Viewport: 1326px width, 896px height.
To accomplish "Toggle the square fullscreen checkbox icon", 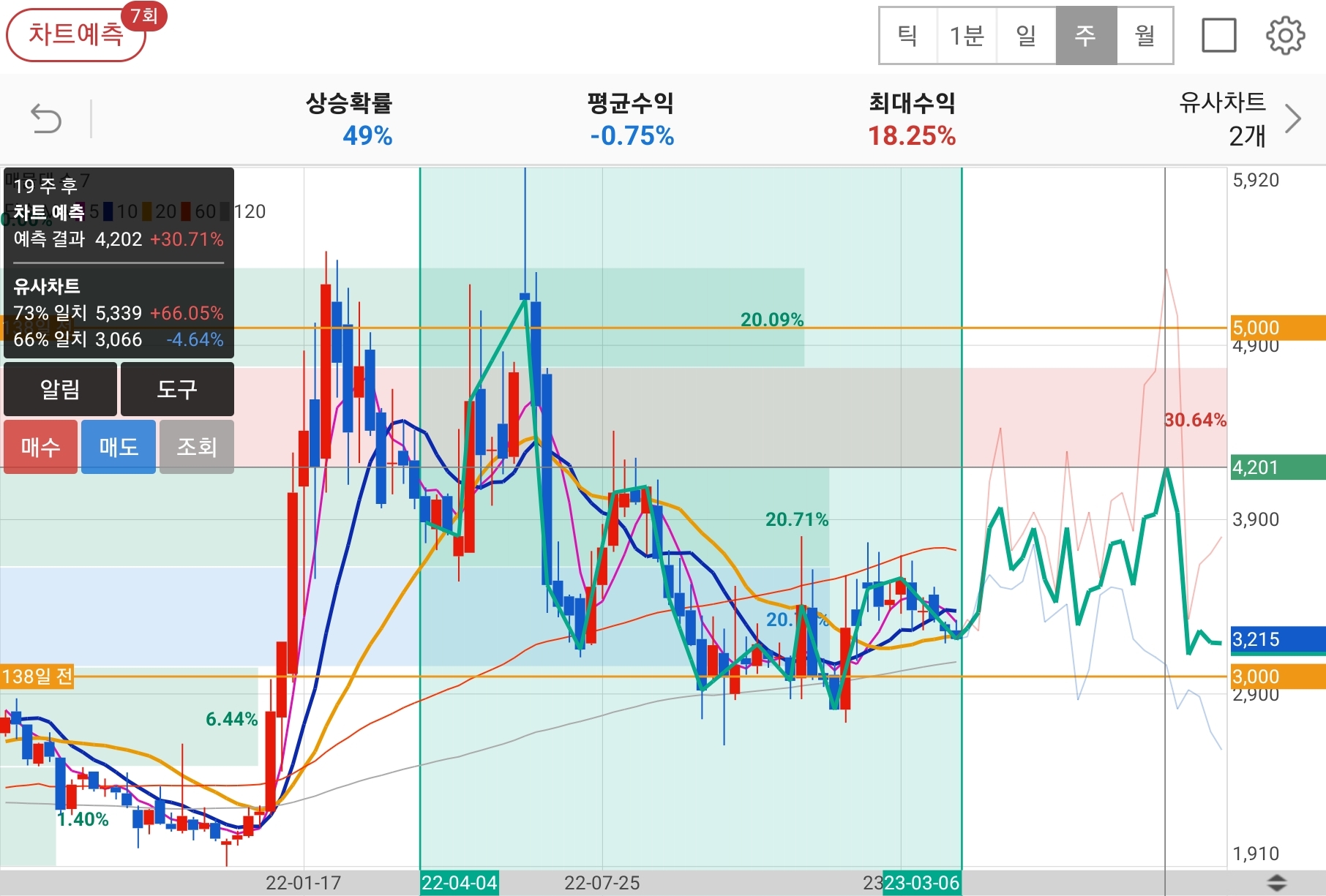I will coord(1219,35).
